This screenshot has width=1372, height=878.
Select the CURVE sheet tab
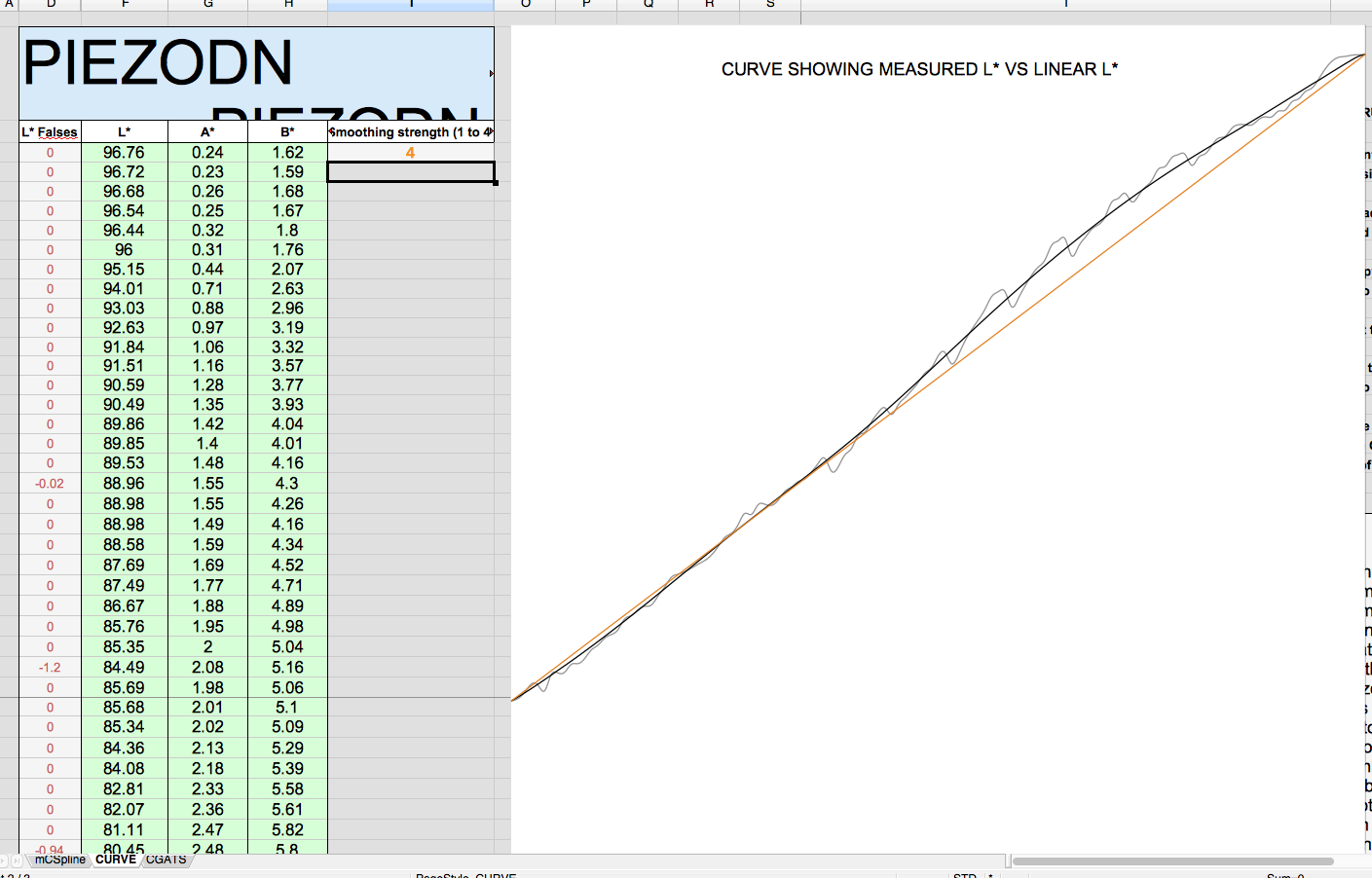click(116, 860)
